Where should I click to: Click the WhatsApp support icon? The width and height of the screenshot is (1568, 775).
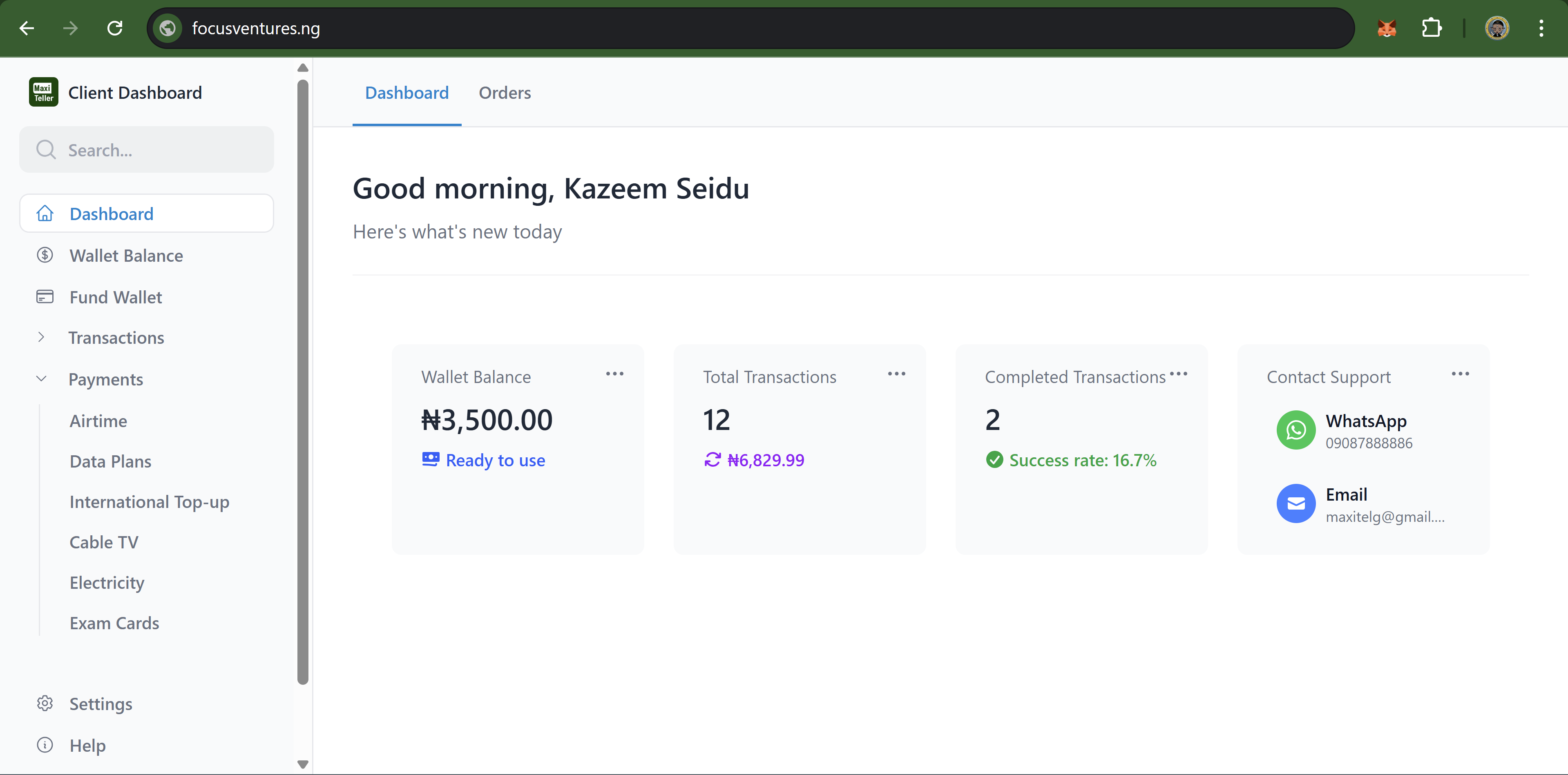[x=1295, y=430]
